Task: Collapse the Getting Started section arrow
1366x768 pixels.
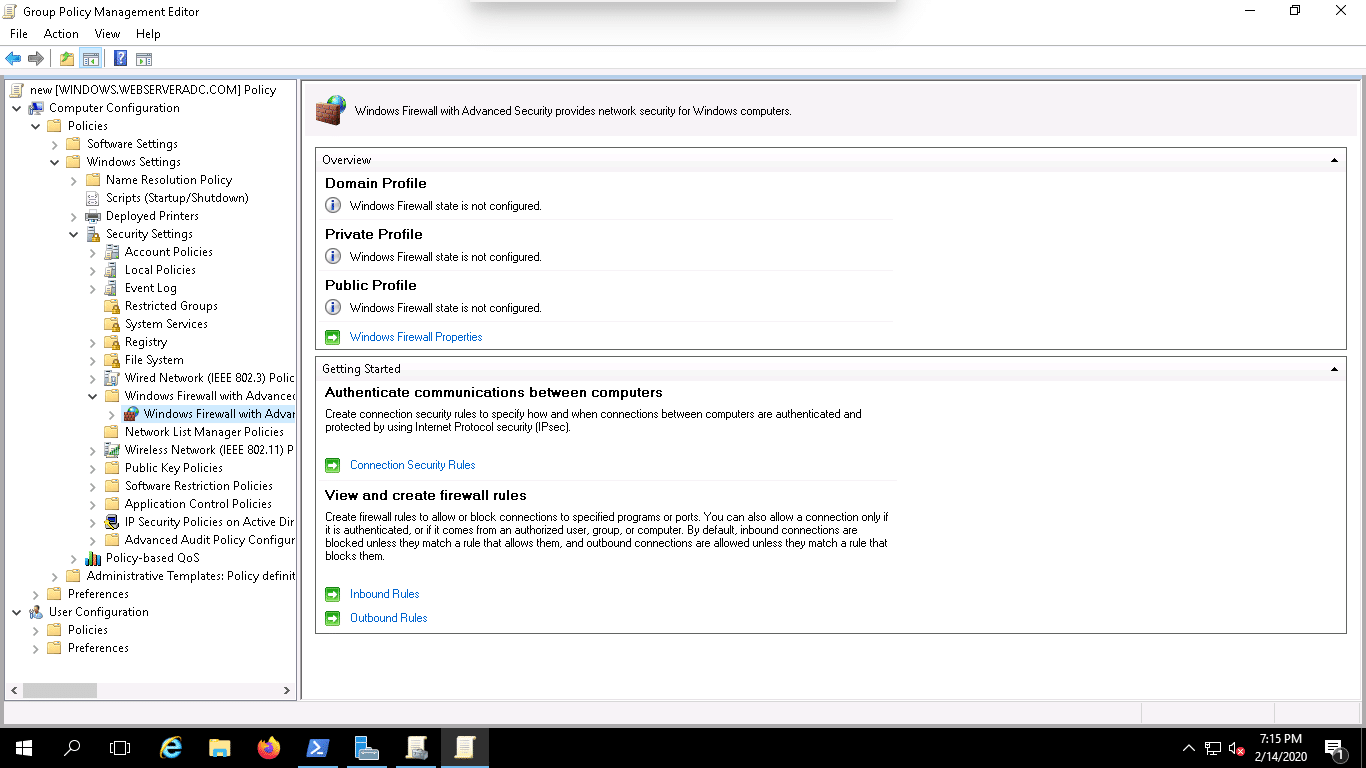Action: coord(1334,369)
